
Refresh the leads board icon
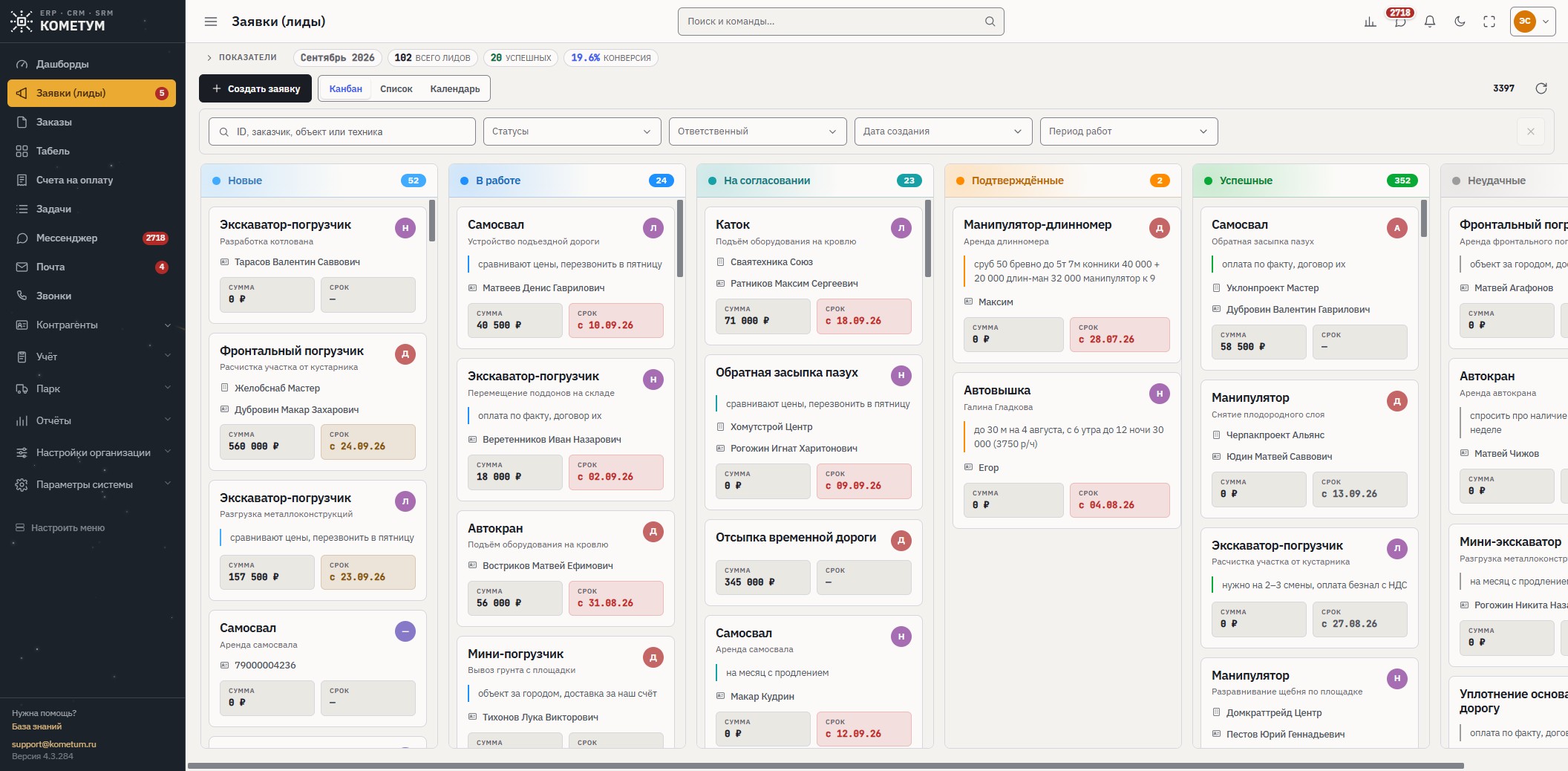point(1541,88)
